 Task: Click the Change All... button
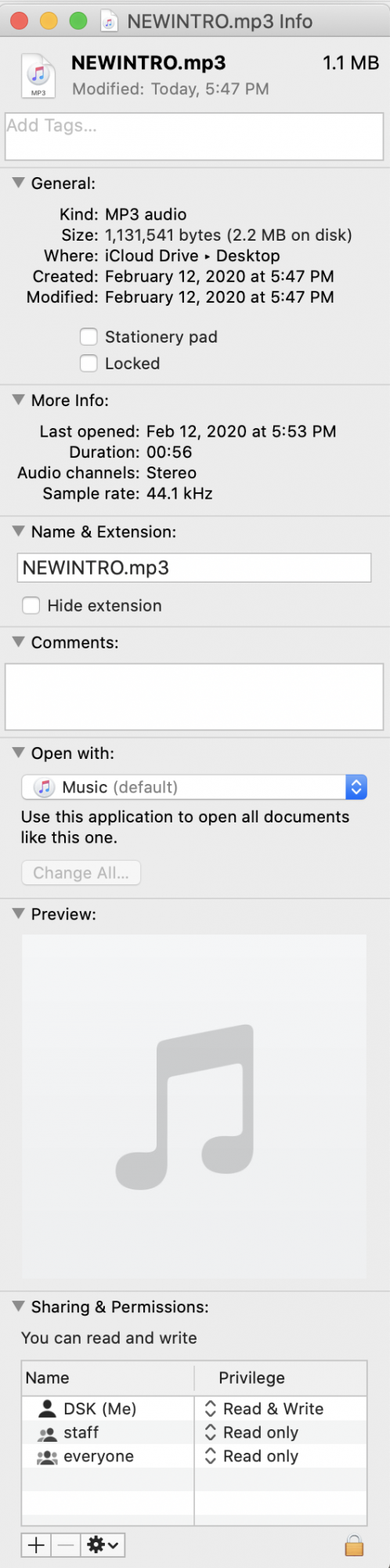(81, 873)
